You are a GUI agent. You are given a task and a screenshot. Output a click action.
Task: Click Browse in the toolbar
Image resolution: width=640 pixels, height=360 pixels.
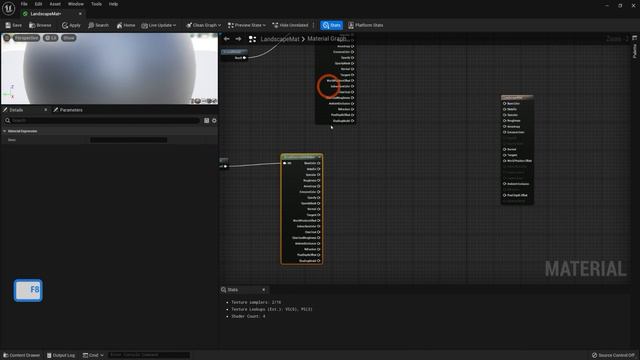click(x=40, y=25)
